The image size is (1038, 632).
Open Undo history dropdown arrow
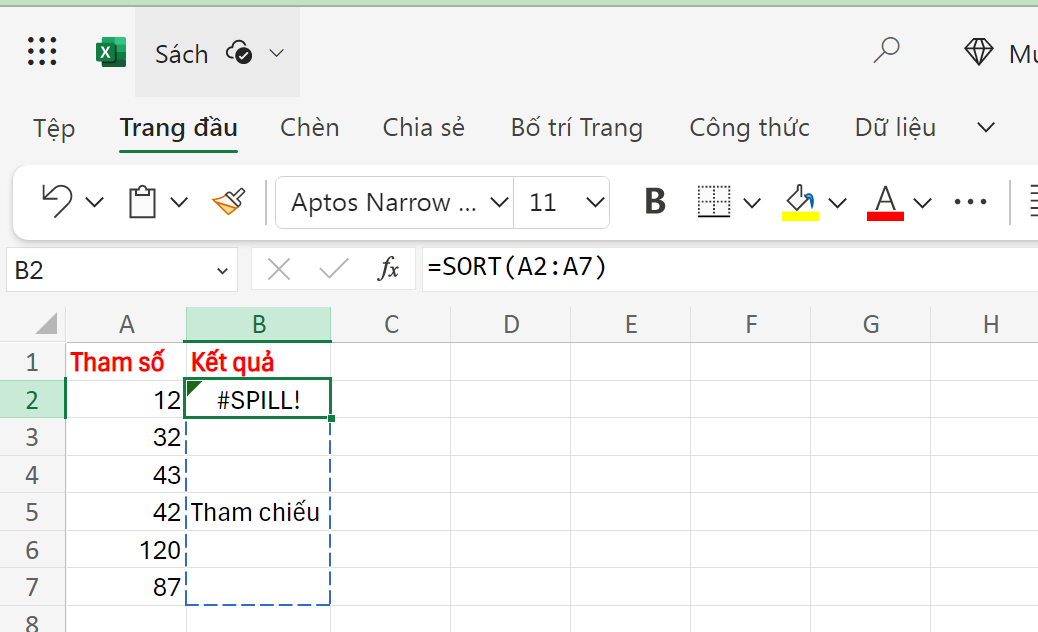(95, 202)
